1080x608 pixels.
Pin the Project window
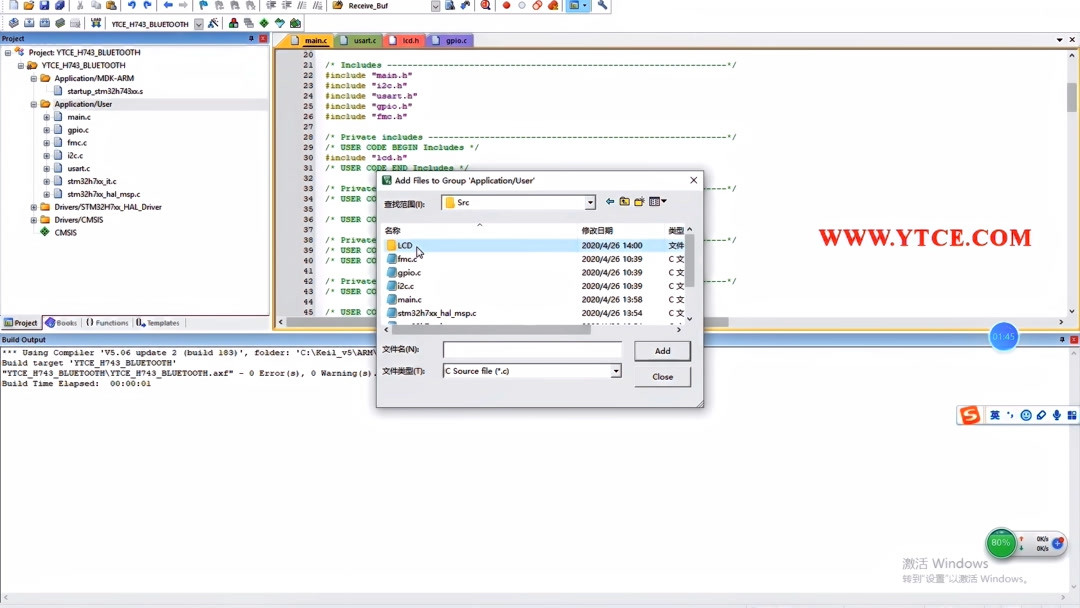point(251,38)
